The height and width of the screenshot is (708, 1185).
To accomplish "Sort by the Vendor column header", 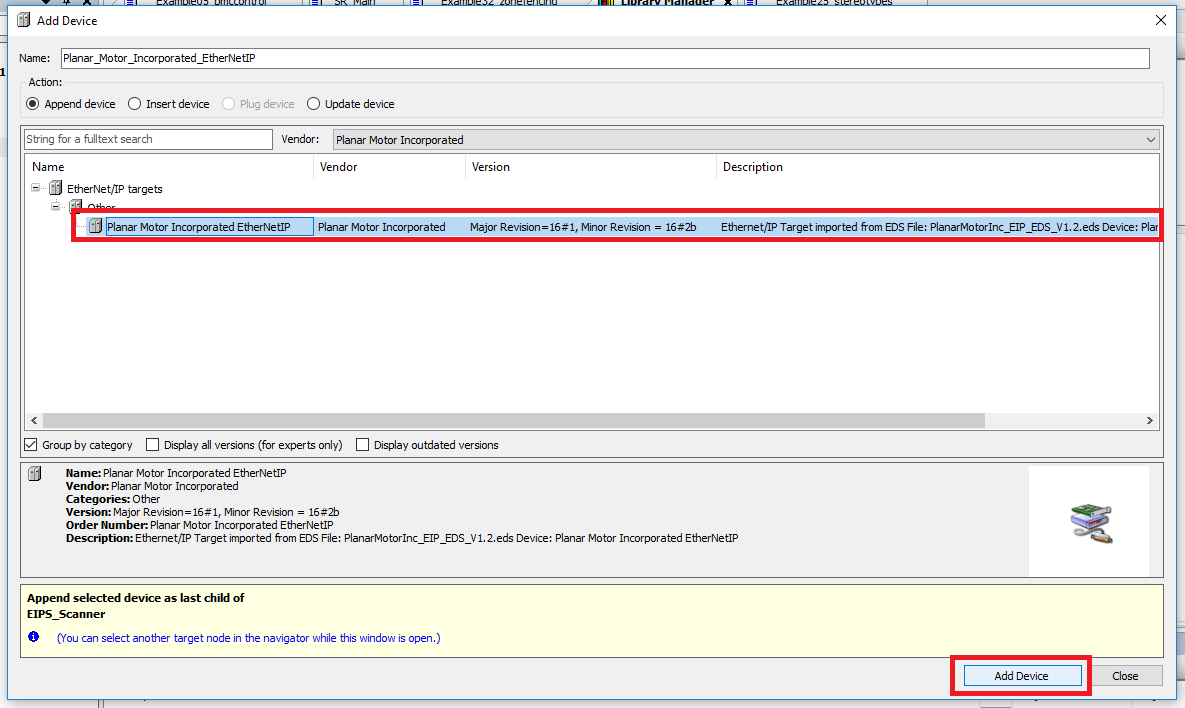I will (x=390, y=167).
